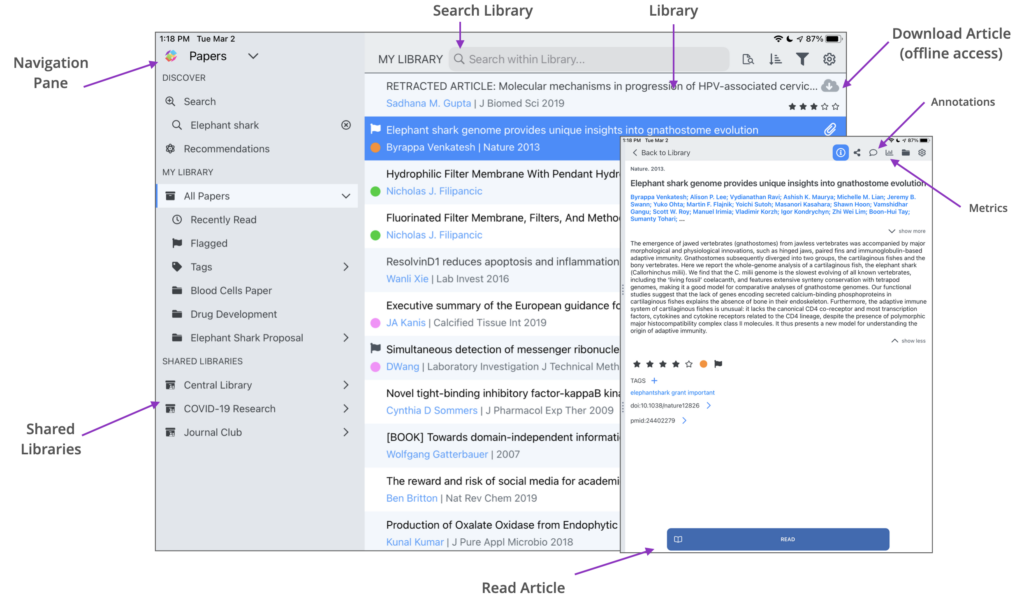Select the blue info icon in article panel
The width and height of the screenshot is (1024, 600).
tap(841, 153)
